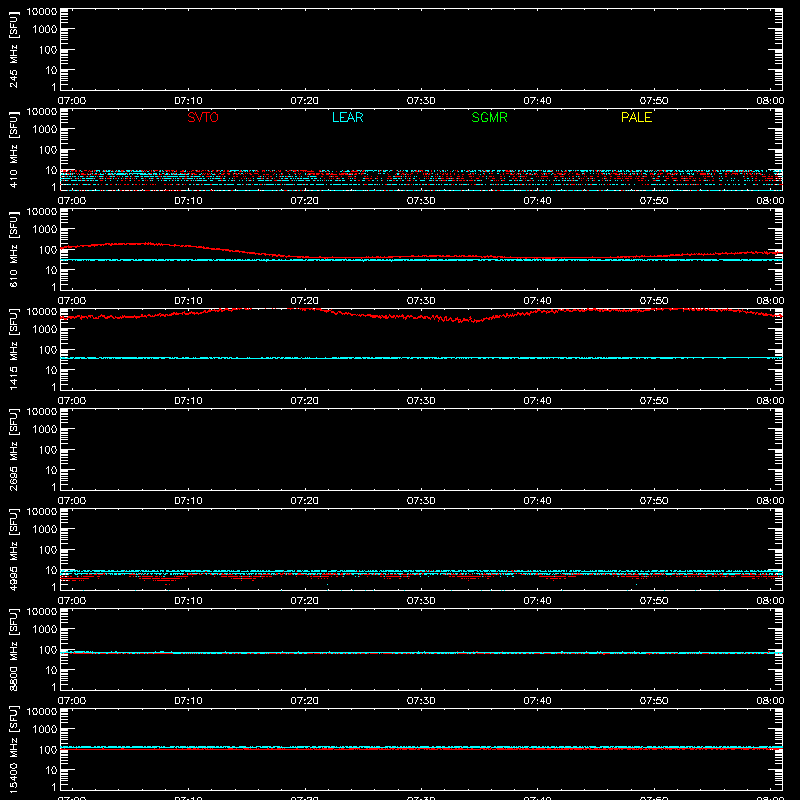This screenshot has height=800, width=800.
Task: Click the green SGMR station label
Action: click(489, 117)
